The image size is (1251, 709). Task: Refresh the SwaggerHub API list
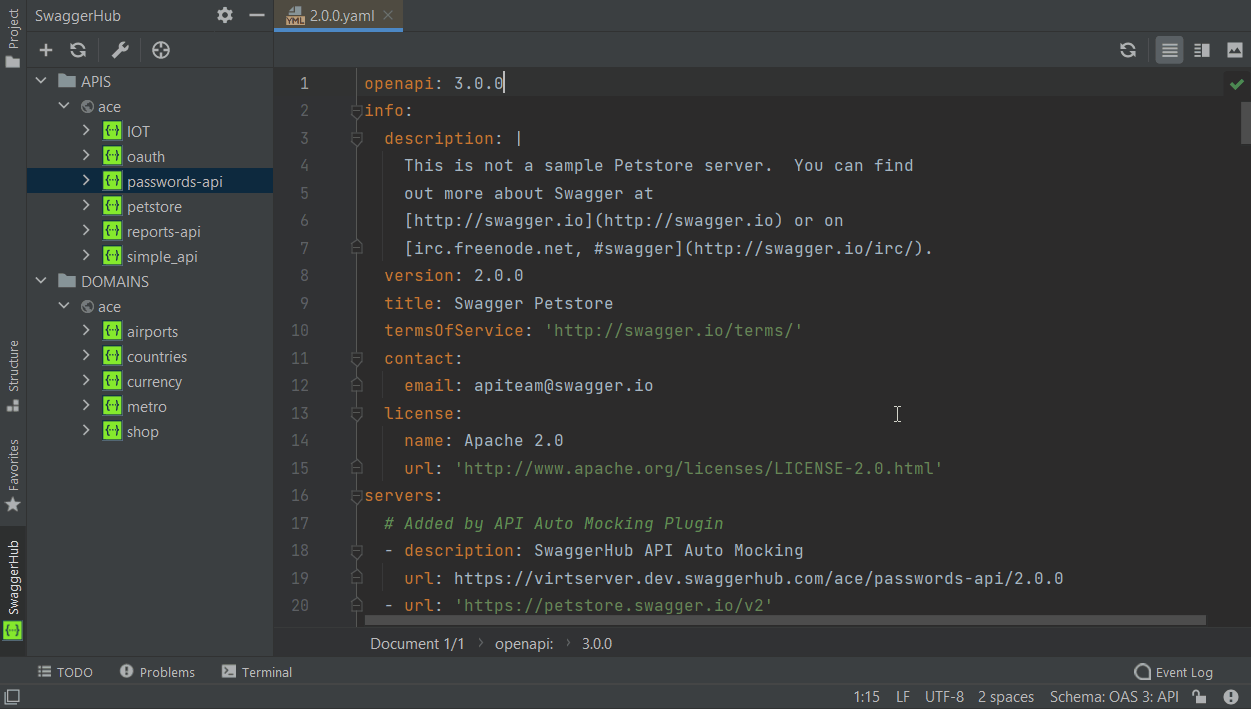(x=78, y=49)
